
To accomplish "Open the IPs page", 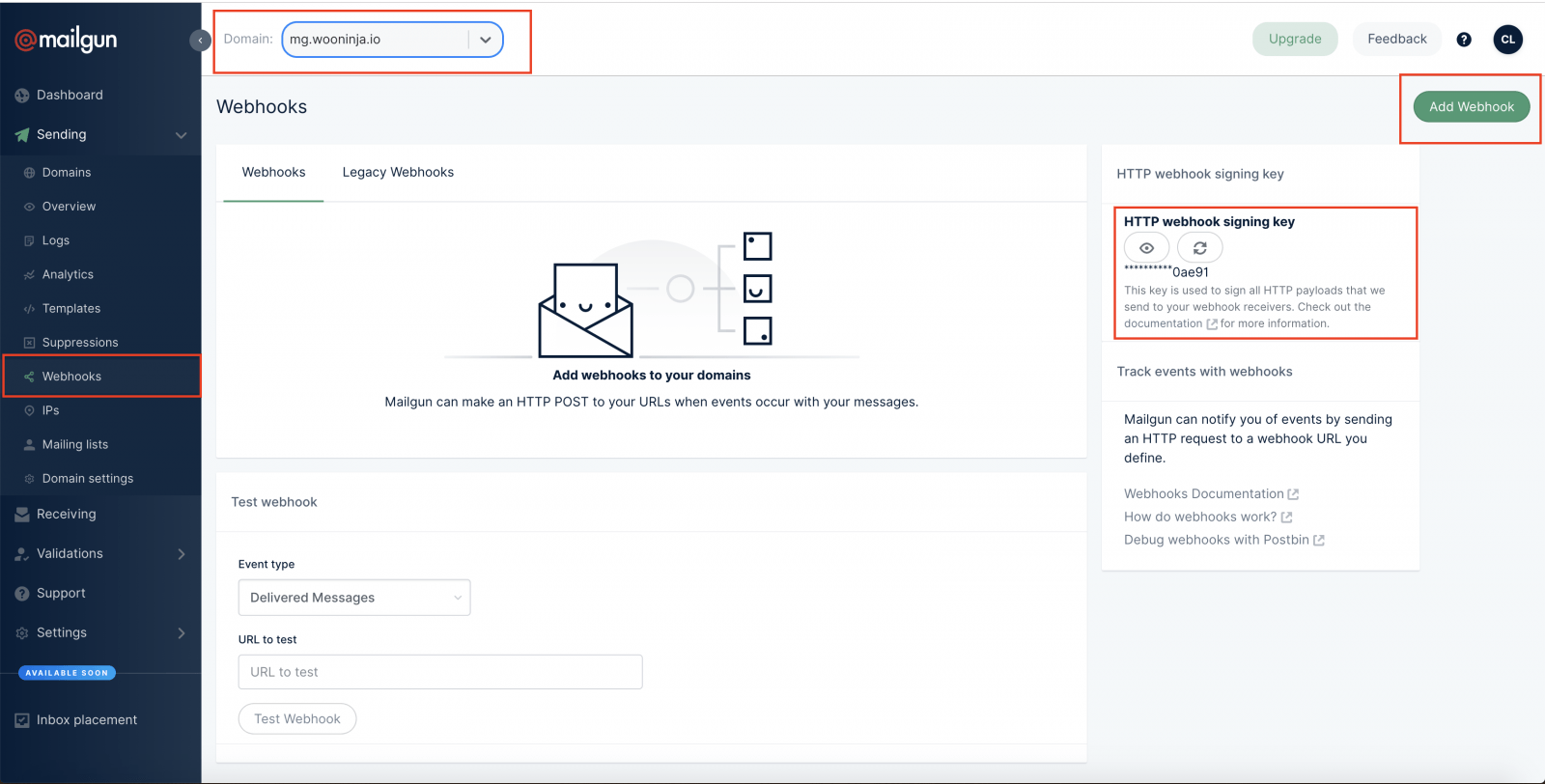I will pyautogui.click(x=50, y=410).
